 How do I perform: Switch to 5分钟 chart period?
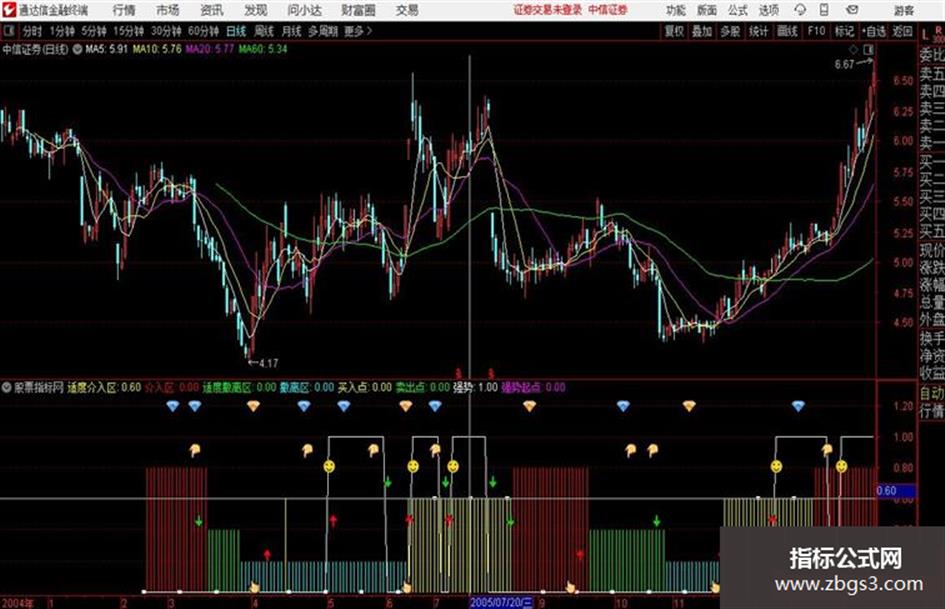[94, 31]
